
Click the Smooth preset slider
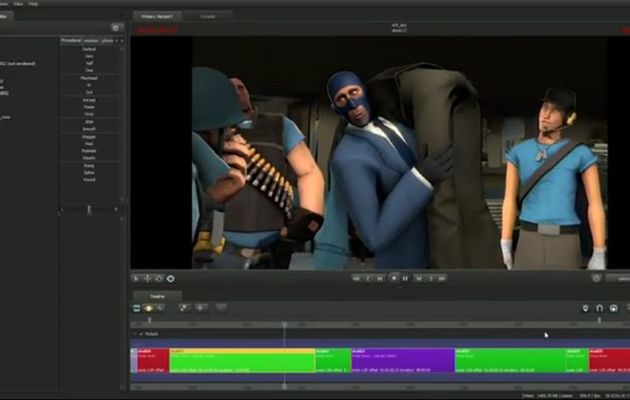point(89,129)
